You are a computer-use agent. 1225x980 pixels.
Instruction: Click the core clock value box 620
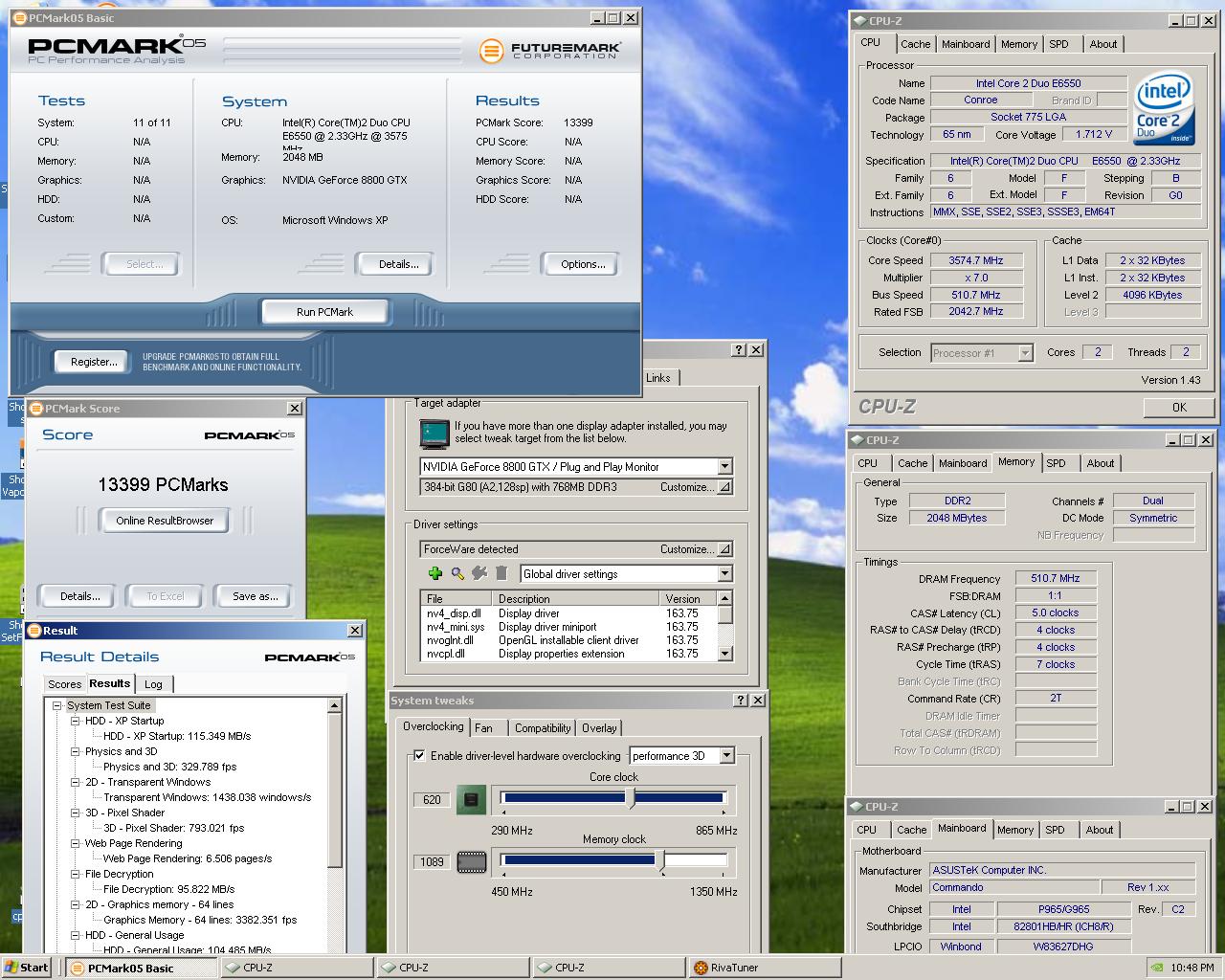(x=432, y=799)
